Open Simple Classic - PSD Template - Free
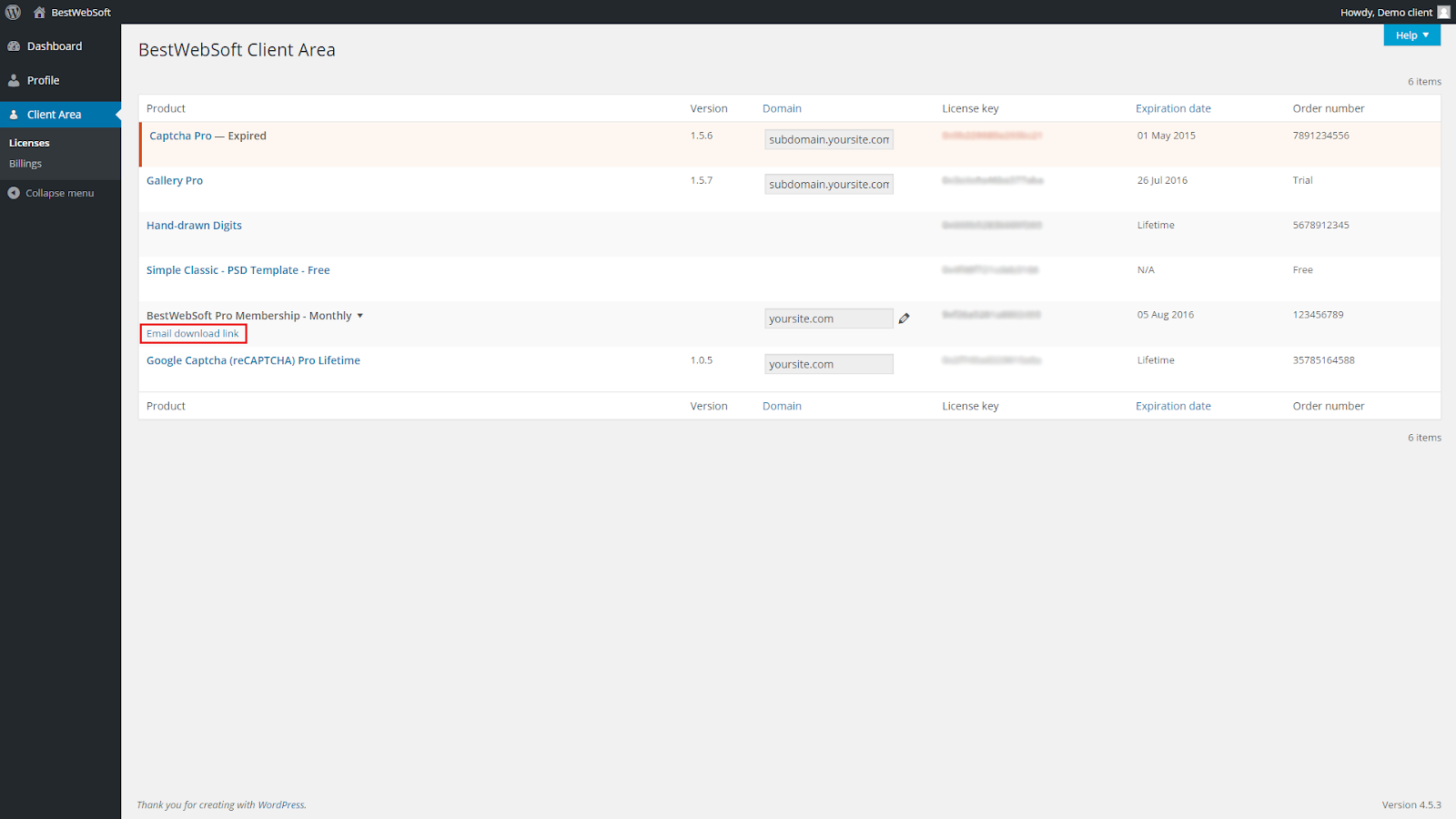The width and height of the screenshot is (1456, 819). click(x=238, y=270)
